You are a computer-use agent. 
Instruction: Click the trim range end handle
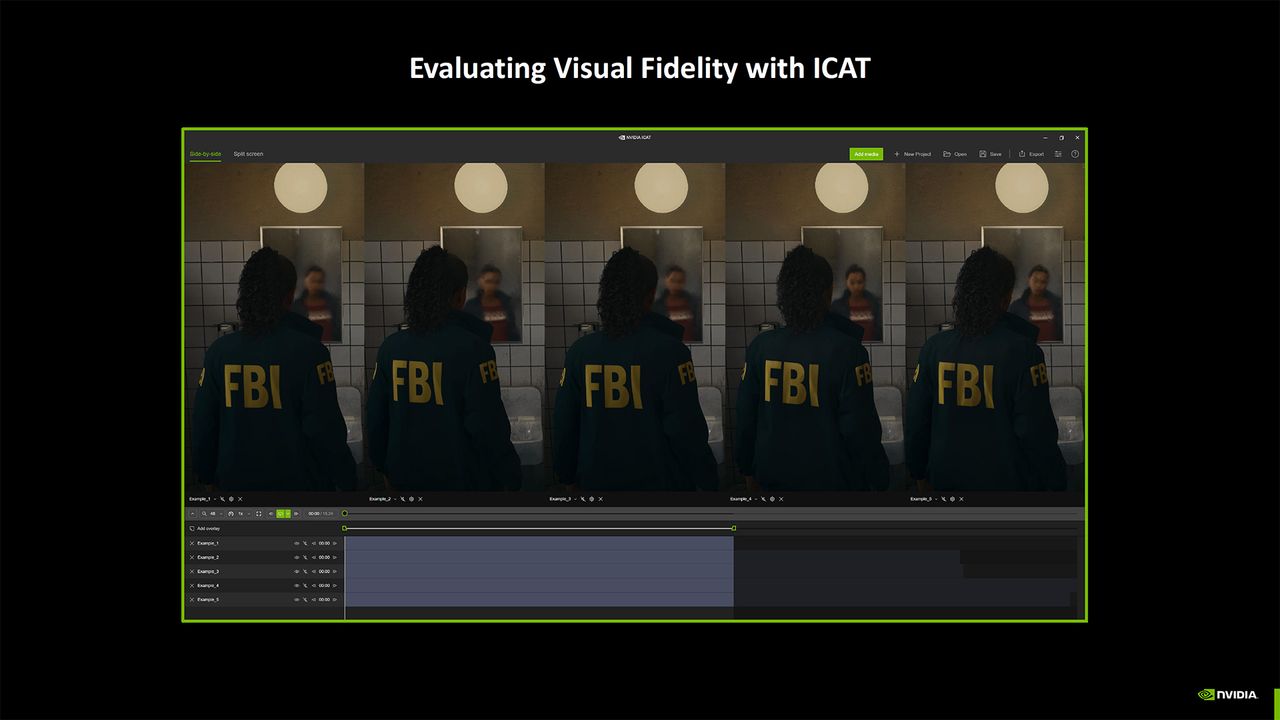coord(734,528)
